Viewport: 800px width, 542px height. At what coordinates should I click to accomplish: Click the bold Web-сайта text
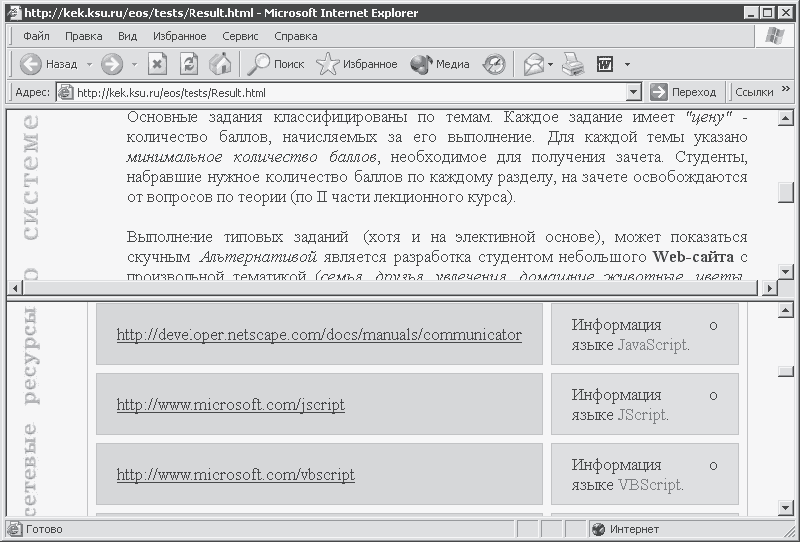pos(693,257)
